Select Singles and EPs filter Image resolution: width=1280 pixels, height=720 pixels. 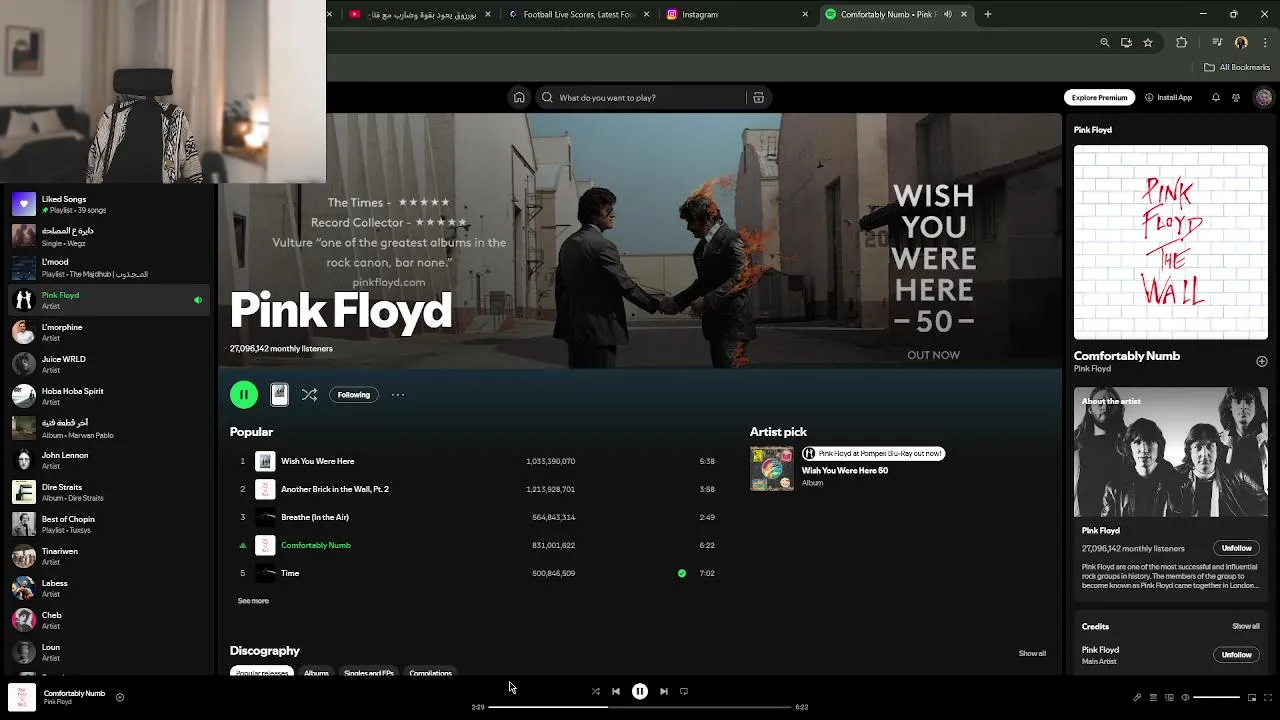tap(369, 673)
